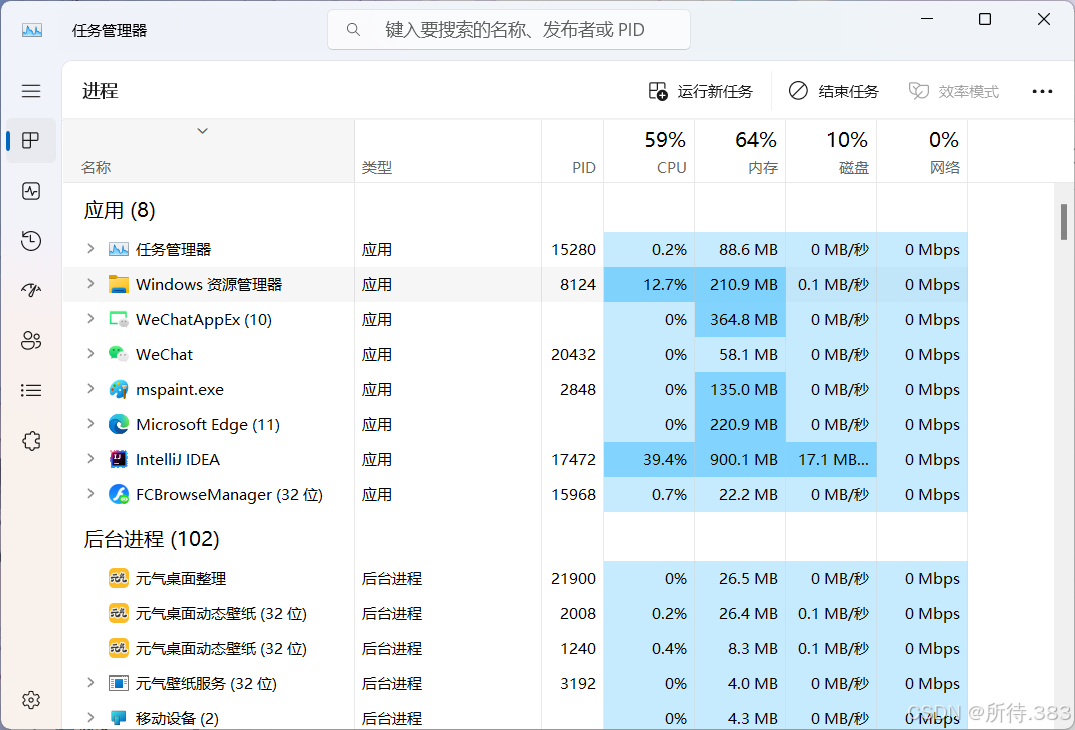Expand the 移动设备 (2) group
The width and height of the screenshot is (1075, 730).
[90, 717]
